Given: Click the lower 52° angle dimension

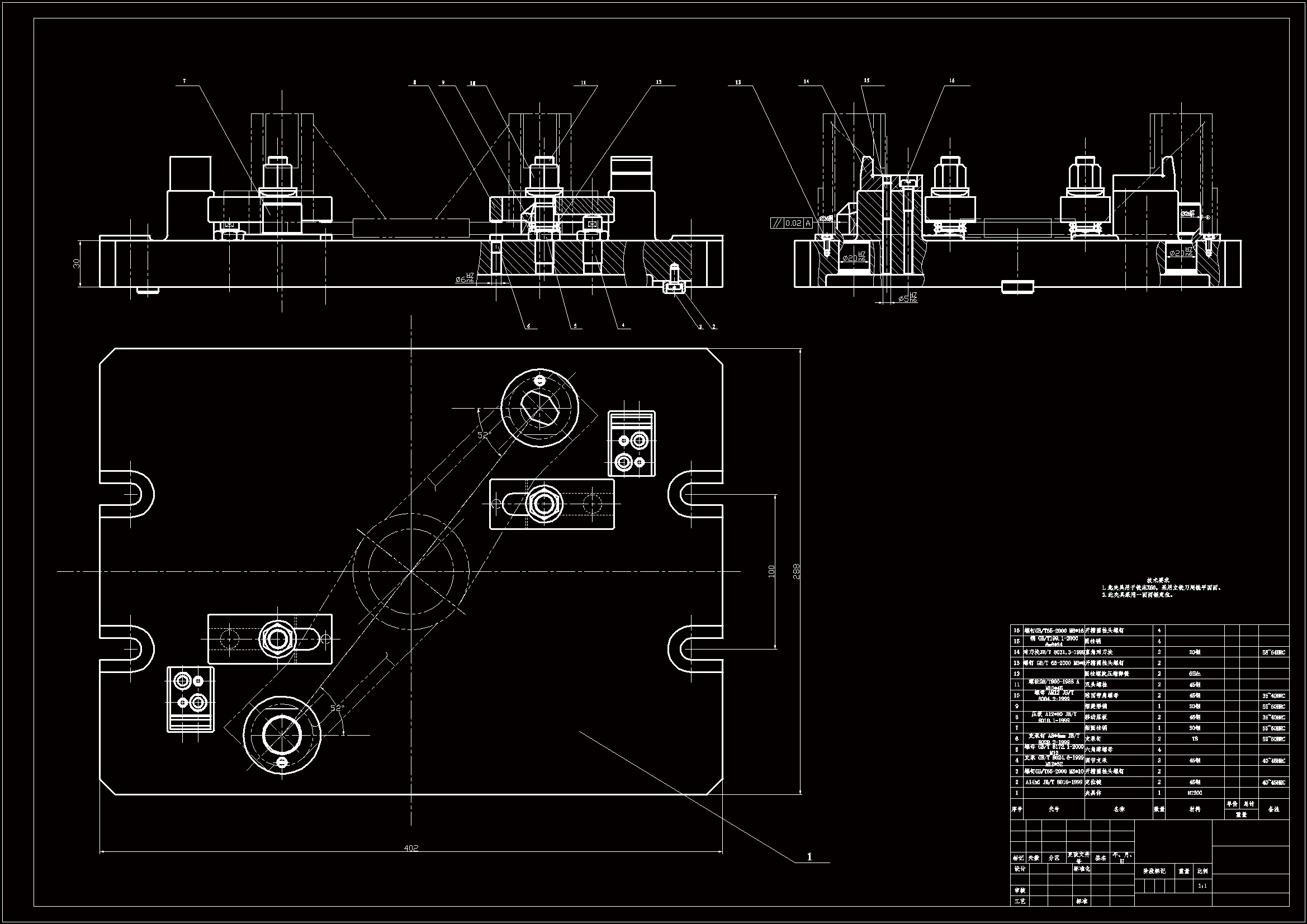Looking at the screenshot, I should pyautogui.click(x=338, y=708).
